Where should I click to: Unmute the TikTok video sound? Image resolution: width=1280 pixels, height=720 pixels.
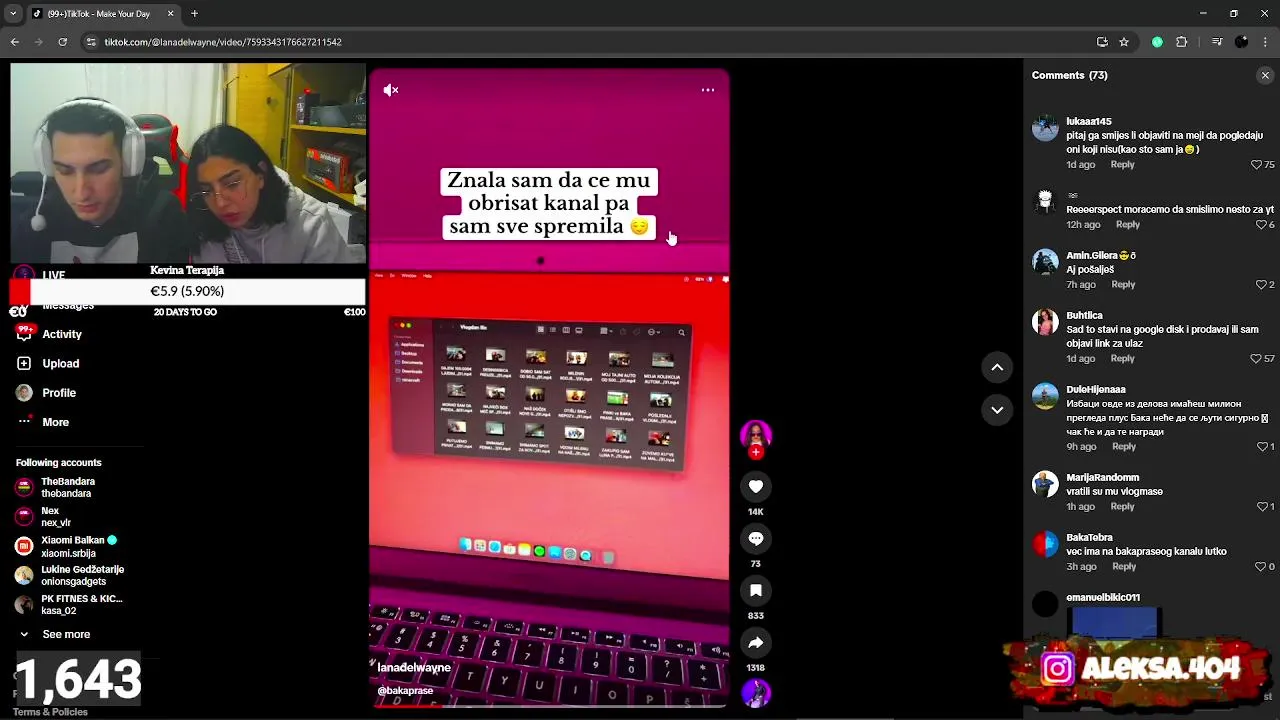[391, 90]
